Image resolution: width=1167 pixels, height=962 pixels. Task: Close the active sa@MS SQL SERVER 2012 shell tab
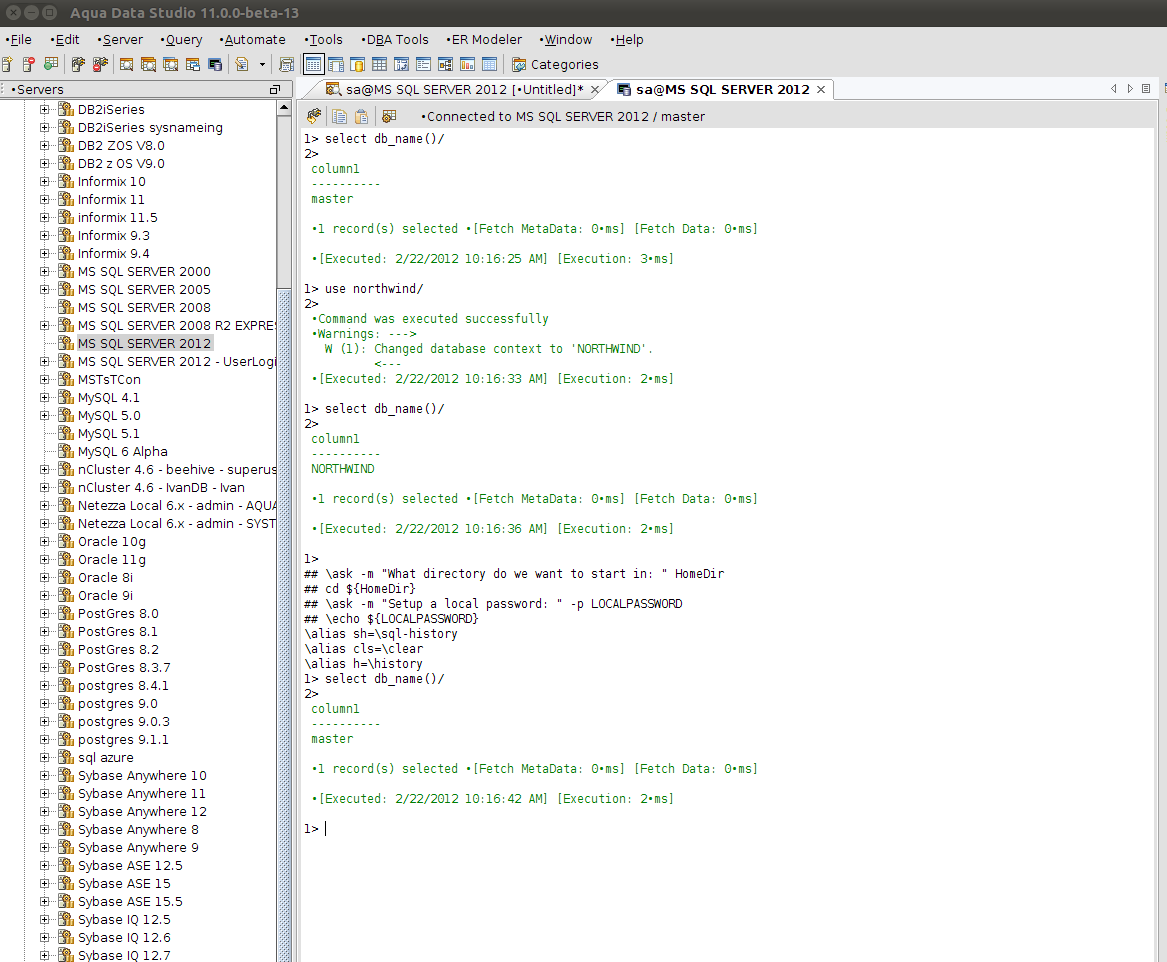click(821, 89)
